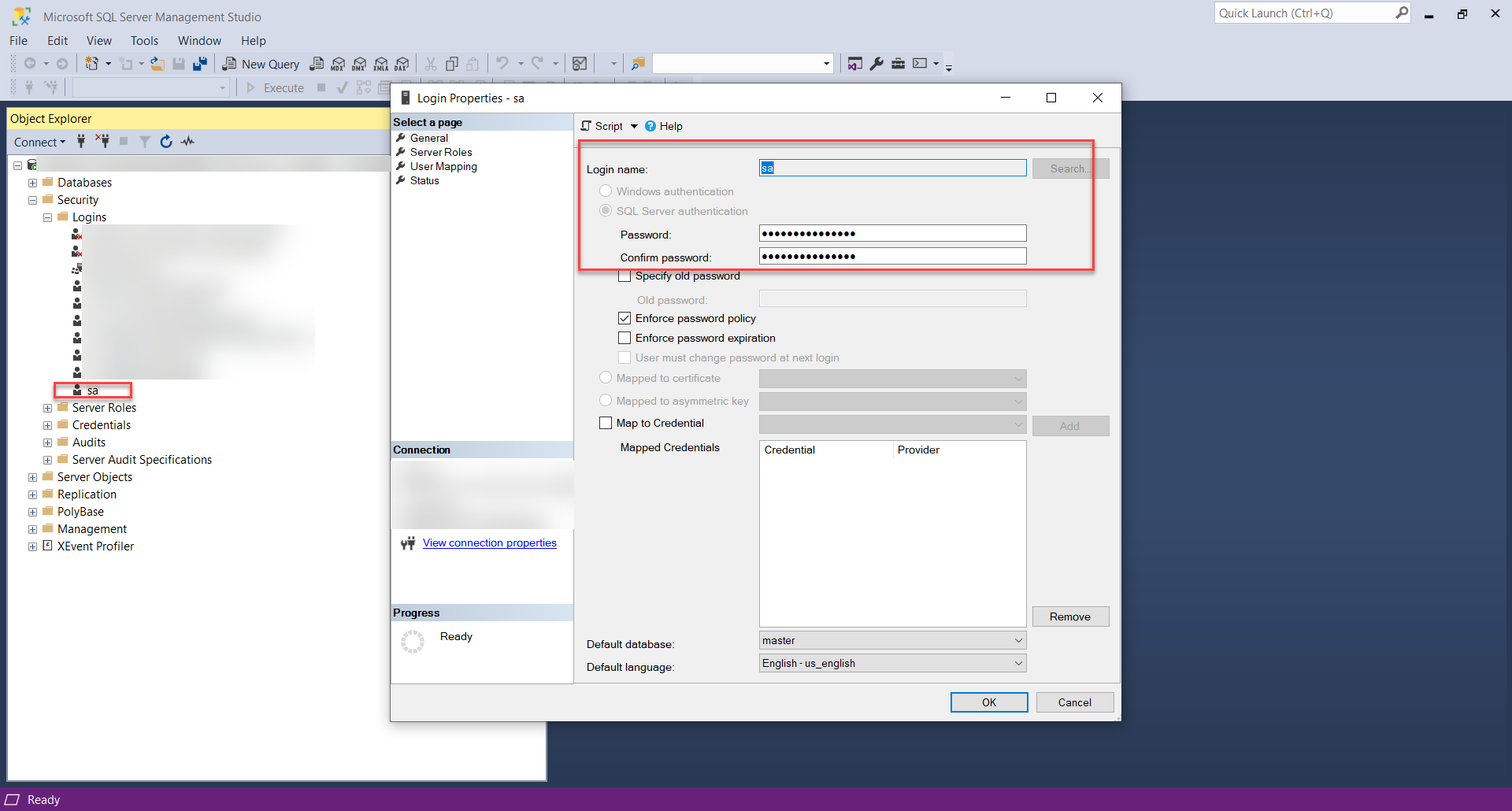Open View connection properties link
The image size is (1512, 811).
pyautogui.click(x=489, y=543)
